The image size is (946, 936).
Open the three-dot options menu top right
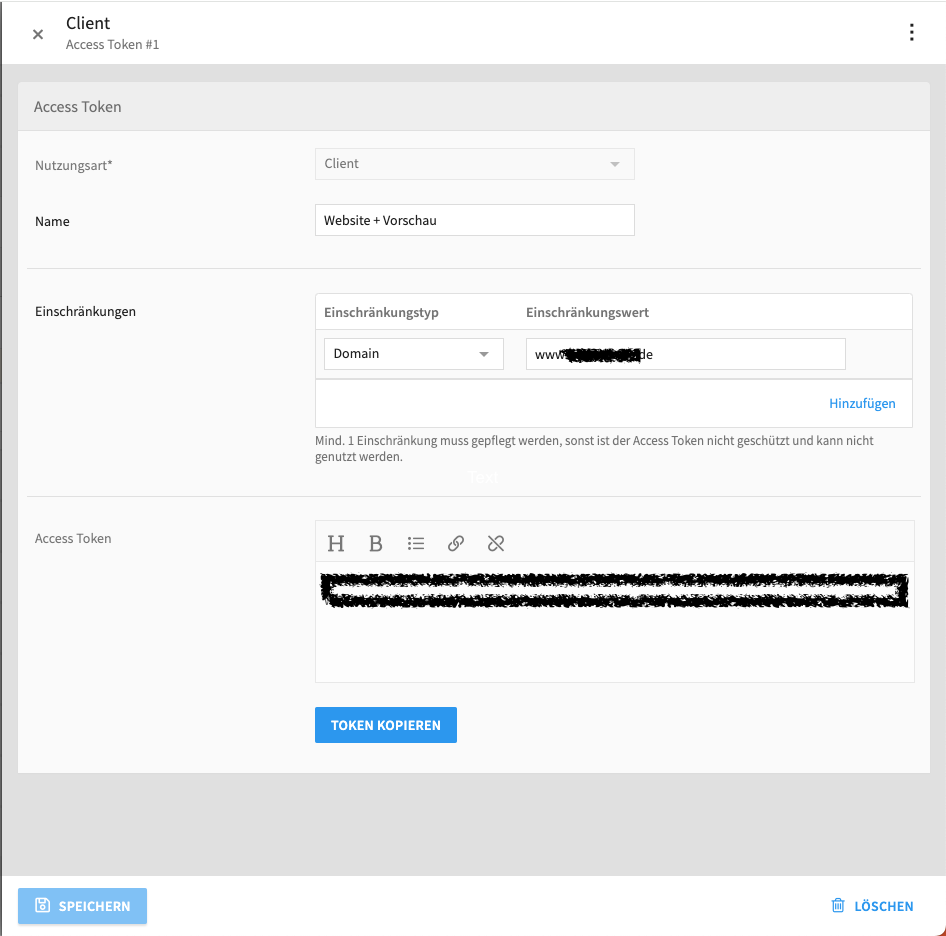pos(912,31)
